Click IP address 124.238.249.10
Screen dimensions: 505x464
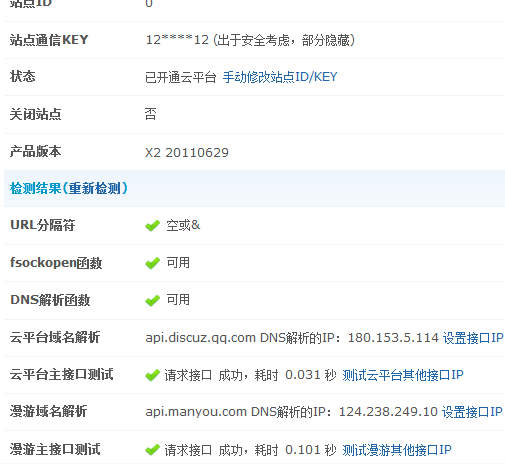(x=388, y=412)
